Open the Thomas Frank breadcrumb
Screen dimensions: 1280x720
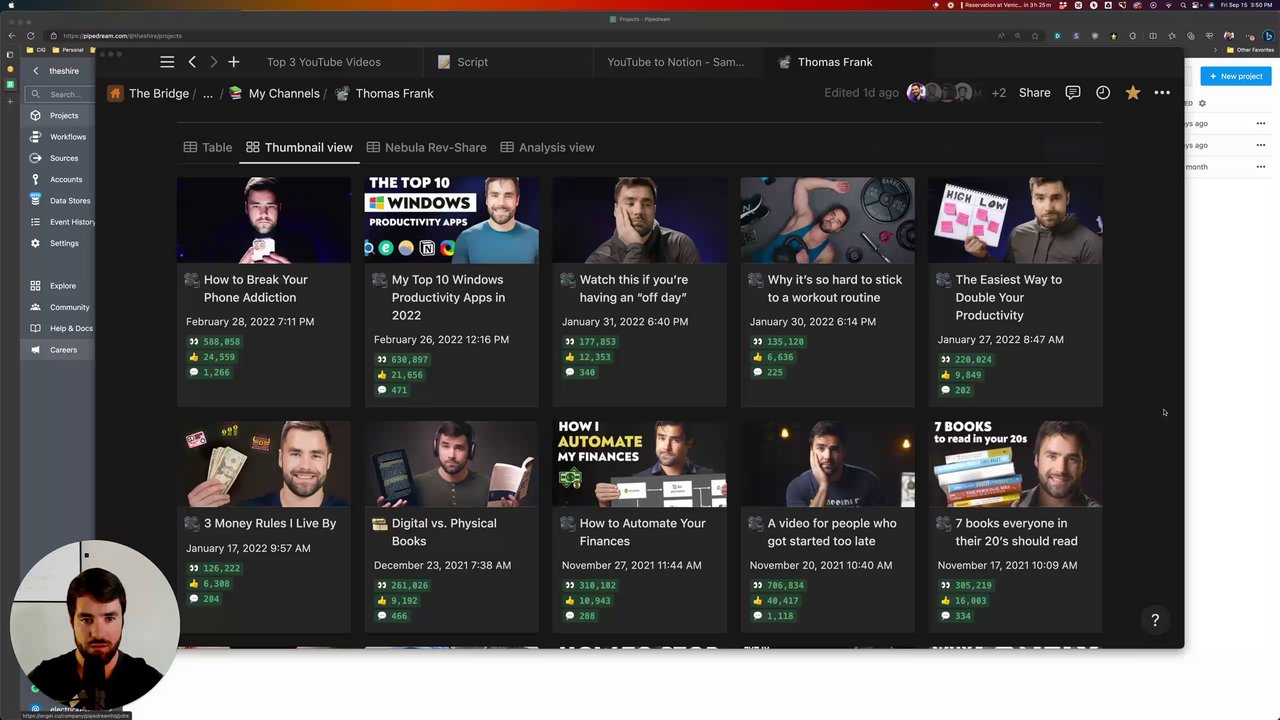point(384,93)
